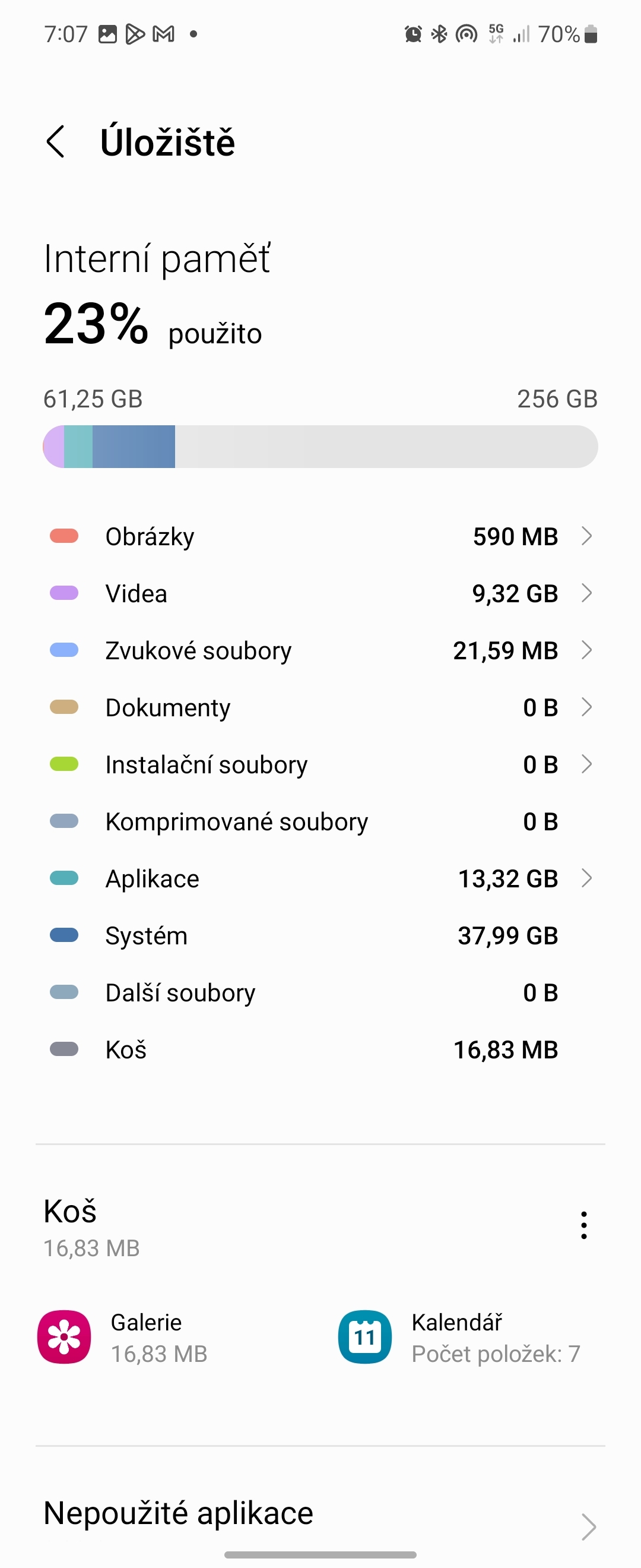Tap the battery icon in status bar
This screenshot has width=641, height=1568.
[591, 34]
